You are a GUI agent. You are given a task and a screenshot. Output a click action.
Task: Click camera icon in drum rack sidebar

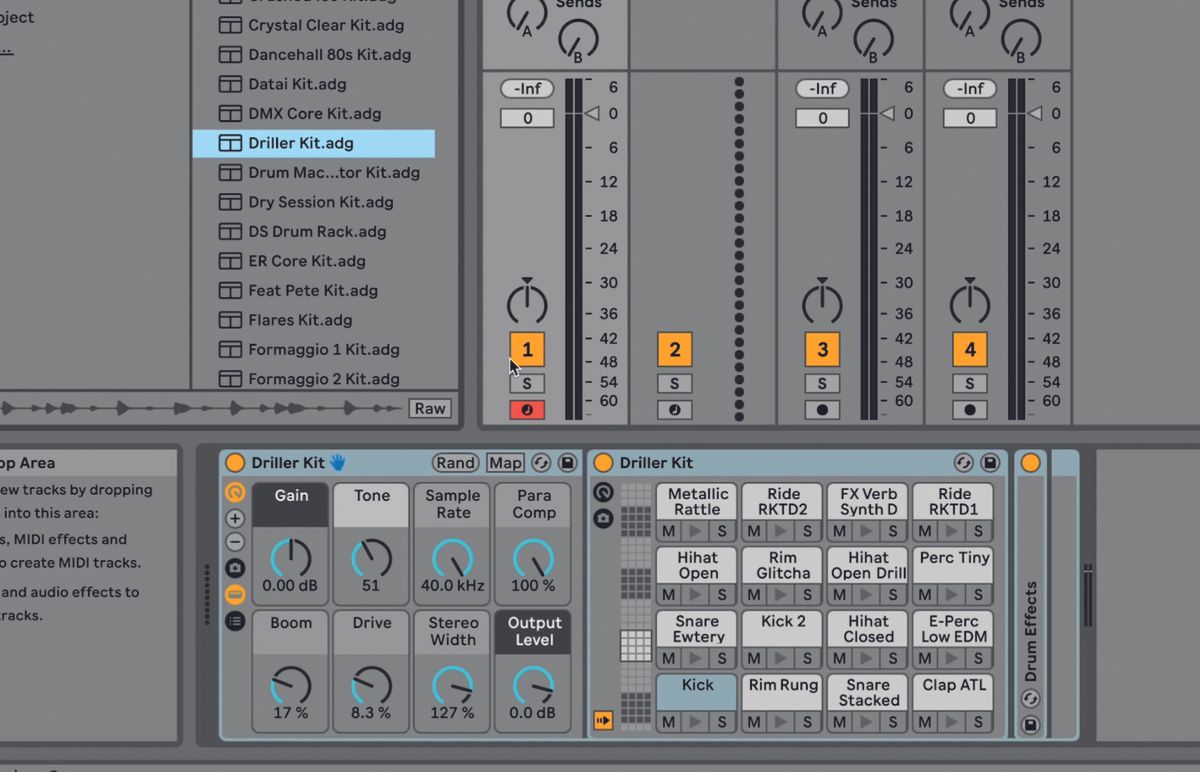[x=603, y=518]
